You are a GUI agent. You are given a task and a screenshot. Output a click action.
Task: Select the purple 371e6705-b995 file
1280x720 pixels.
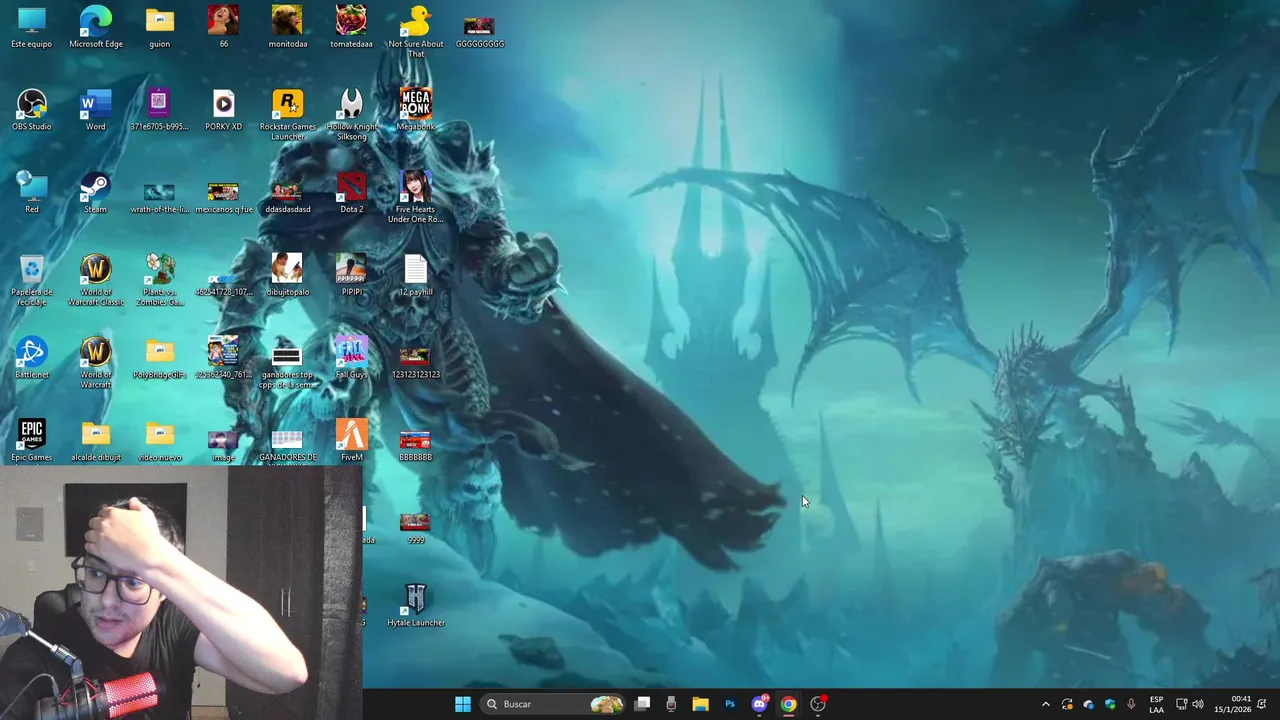[x=159, y=110]
